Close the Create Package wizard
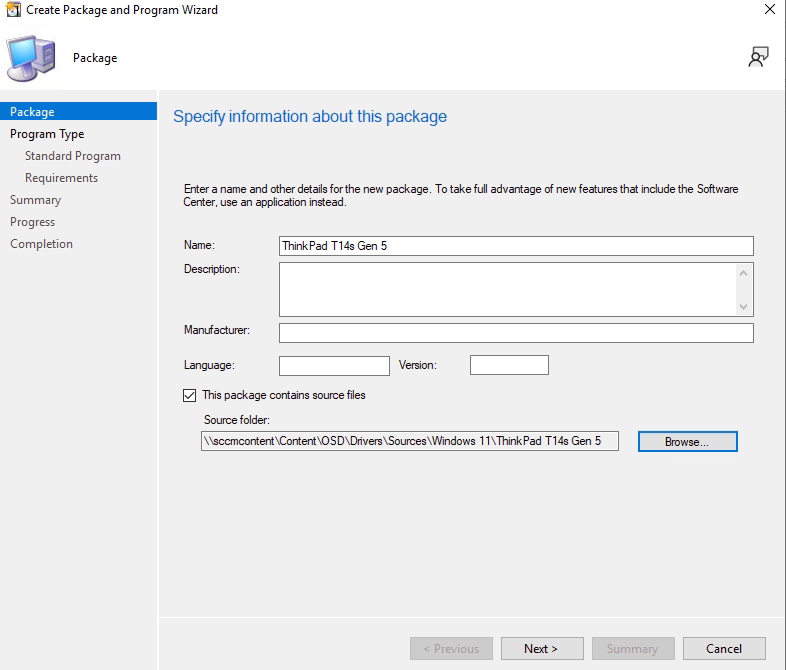Image resolution: width=786 pixels, height=670 pixels. 769,9
